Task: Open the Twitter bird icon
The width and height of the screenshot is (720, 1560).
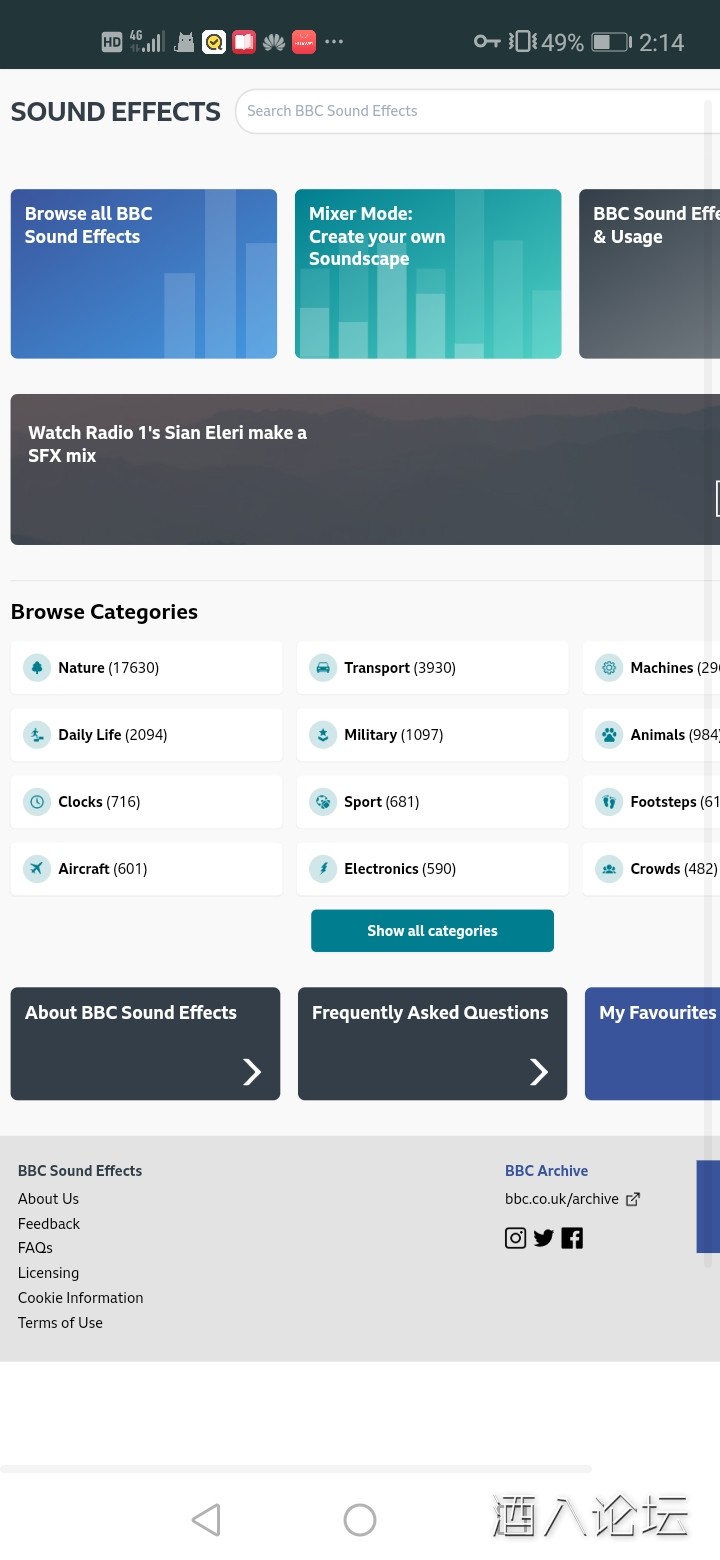Action: pyautogui.click(x=544, y=1238)
